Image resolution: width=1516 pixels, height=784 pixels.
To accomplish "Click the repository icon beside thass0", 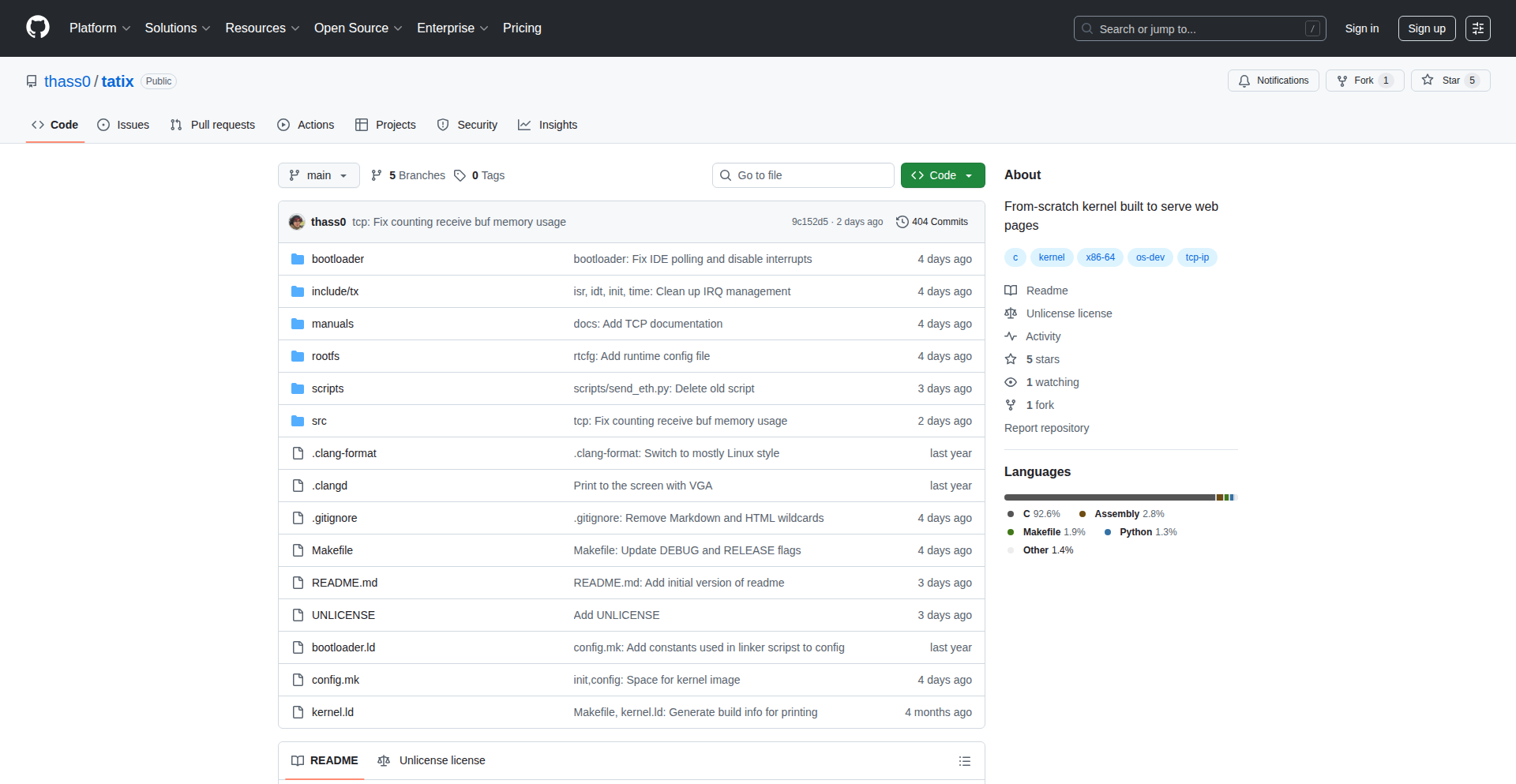I will [x=32, y=81].
